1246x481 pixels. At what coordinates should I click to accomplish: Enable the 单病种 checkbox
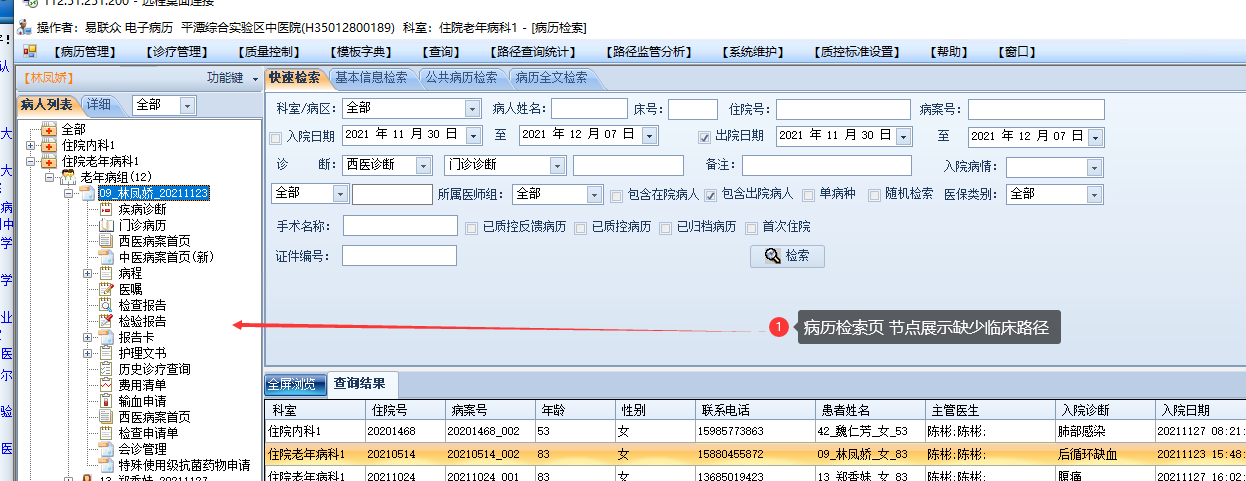click(808, 195)
